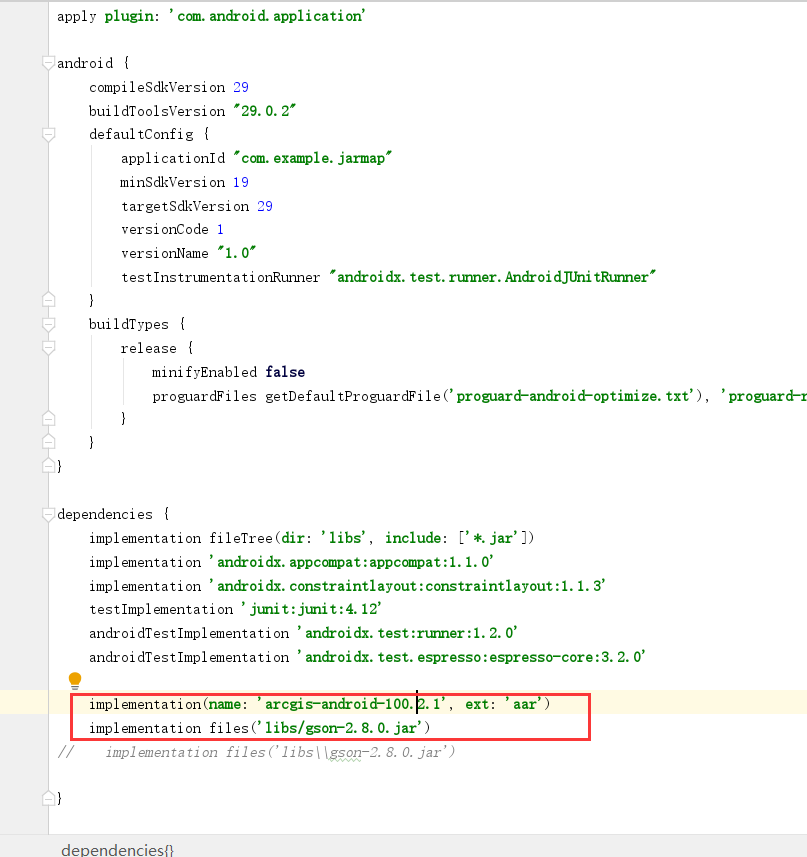Image resolution: width=807 pixels, height=857 pixels.
Task: Click the 'com.android.application' plugin string
Action: [x=267, y=16]
